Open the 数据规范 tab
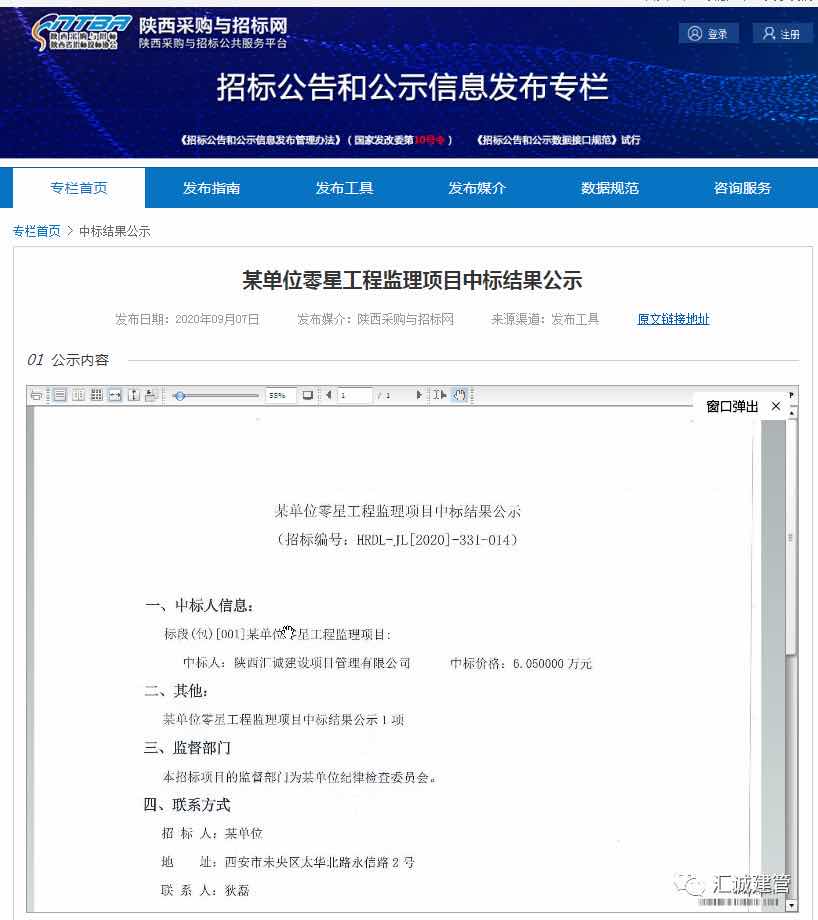This screenshot has height=920, width=818. (x=610, y=188)
